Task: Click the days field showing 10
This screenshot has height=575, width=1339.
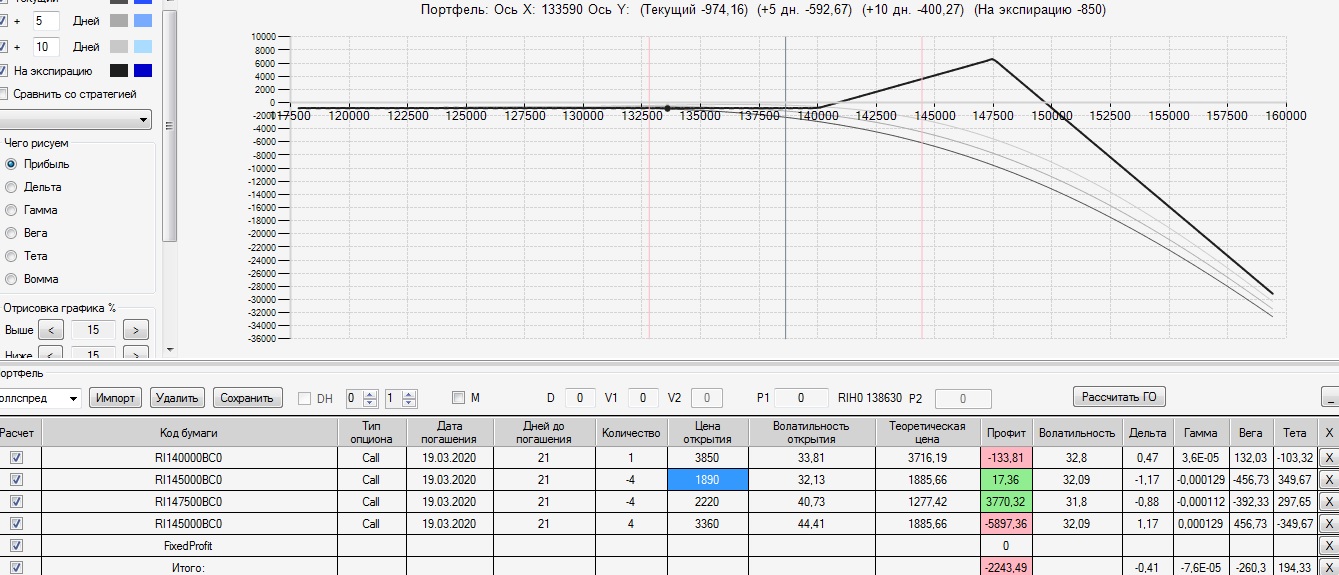Action: pos(45,46)
